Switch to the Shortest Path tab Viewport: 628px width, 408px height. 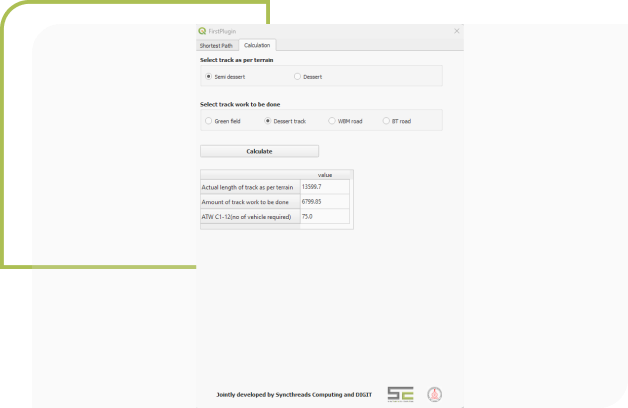(x=216, y=45)
